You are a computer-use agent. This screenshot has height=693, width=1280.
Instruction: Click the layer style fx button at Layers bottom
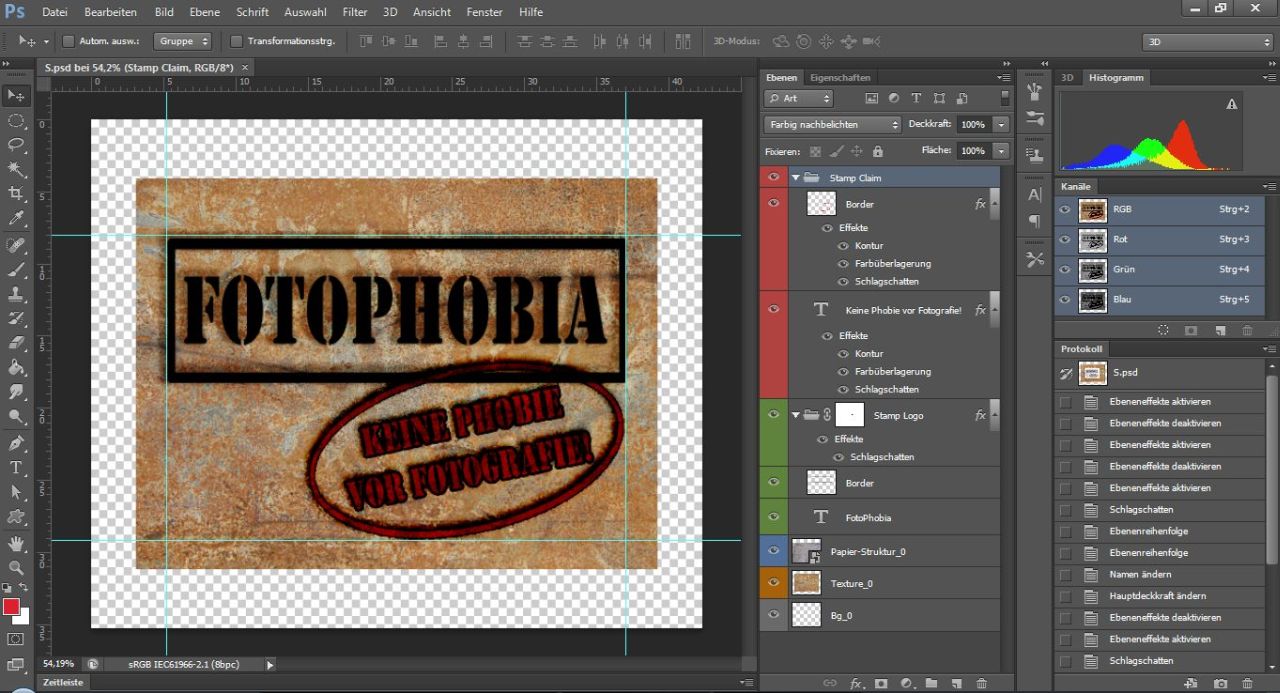click(856, 683)
